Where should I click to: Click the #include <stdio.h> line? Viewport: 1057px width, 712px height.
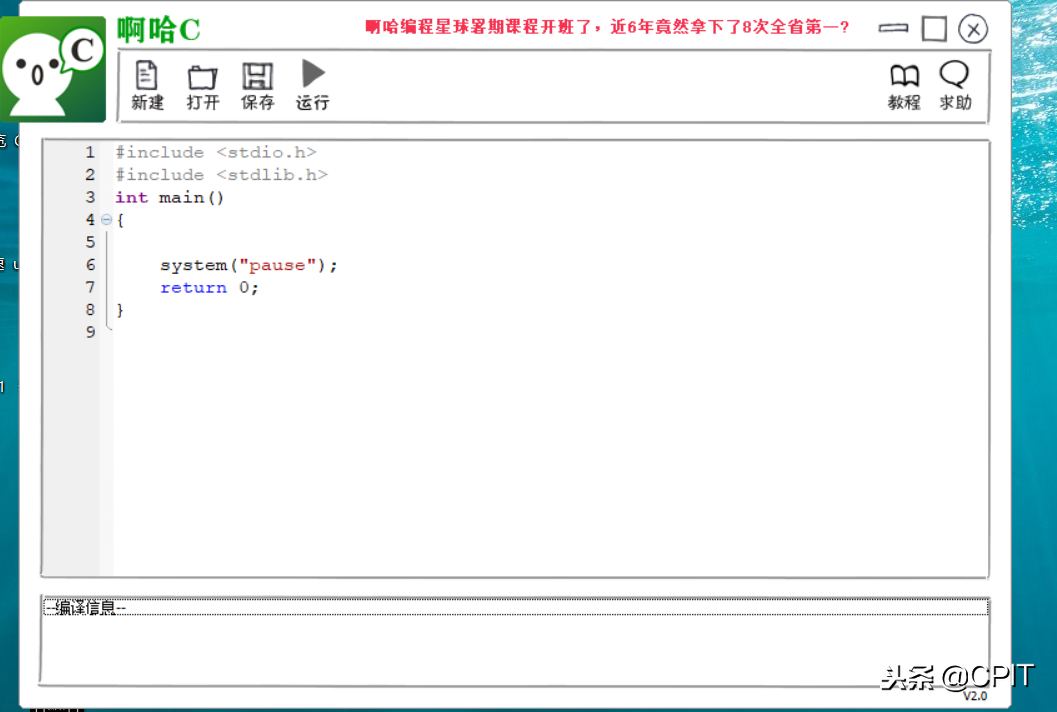216,152
